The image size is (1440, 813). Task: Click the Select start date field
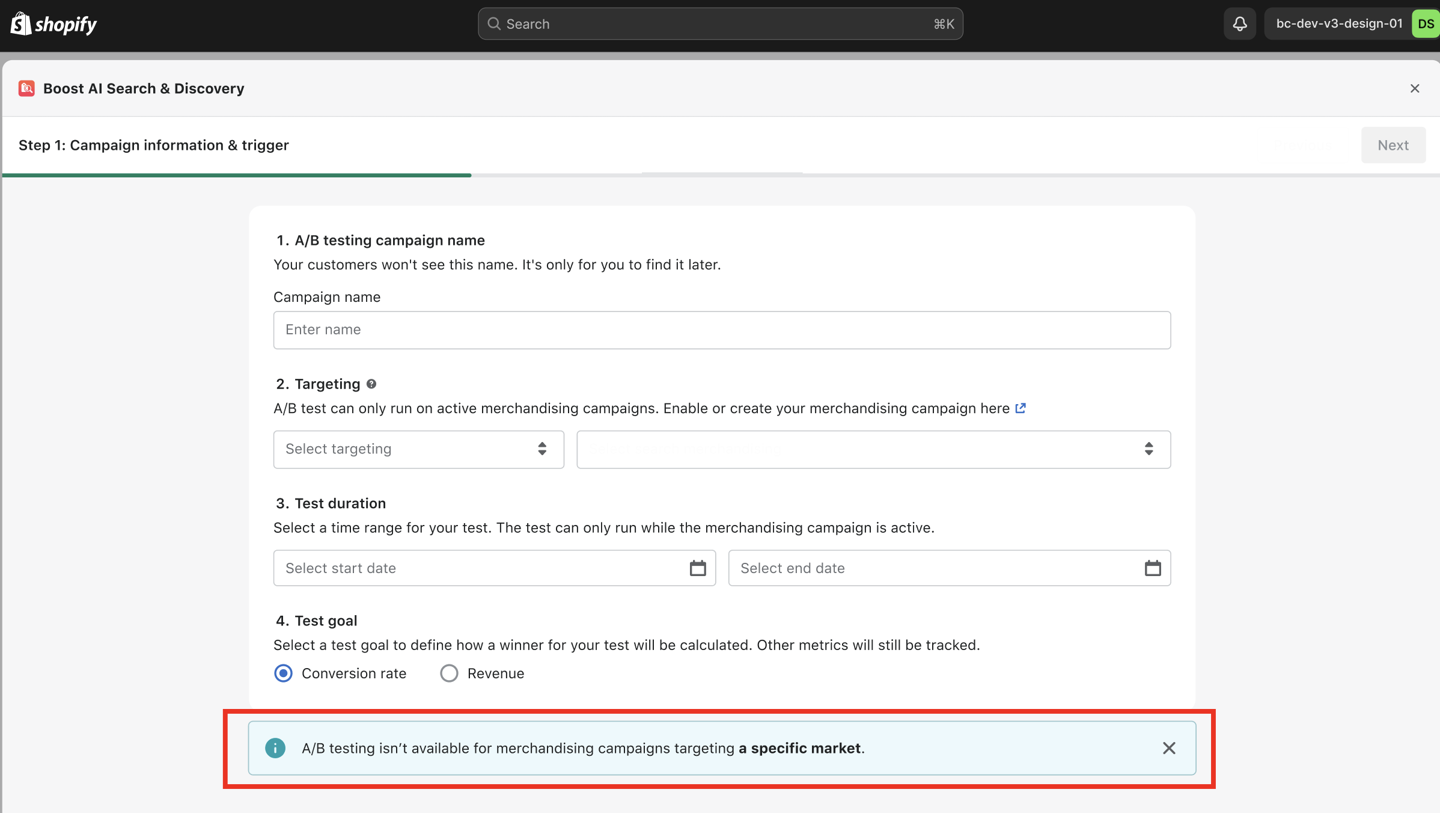495,568
